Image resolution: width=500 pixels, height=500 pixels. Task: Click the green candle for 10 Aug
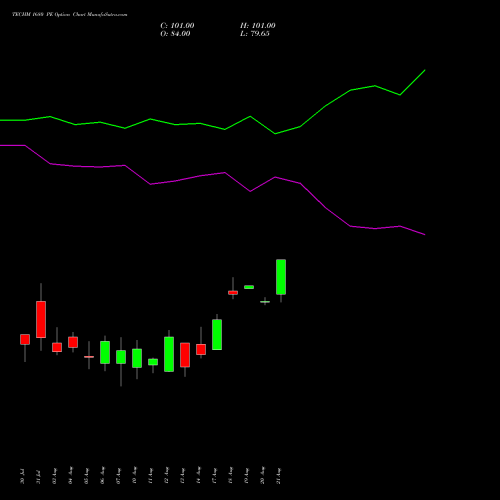137,358
